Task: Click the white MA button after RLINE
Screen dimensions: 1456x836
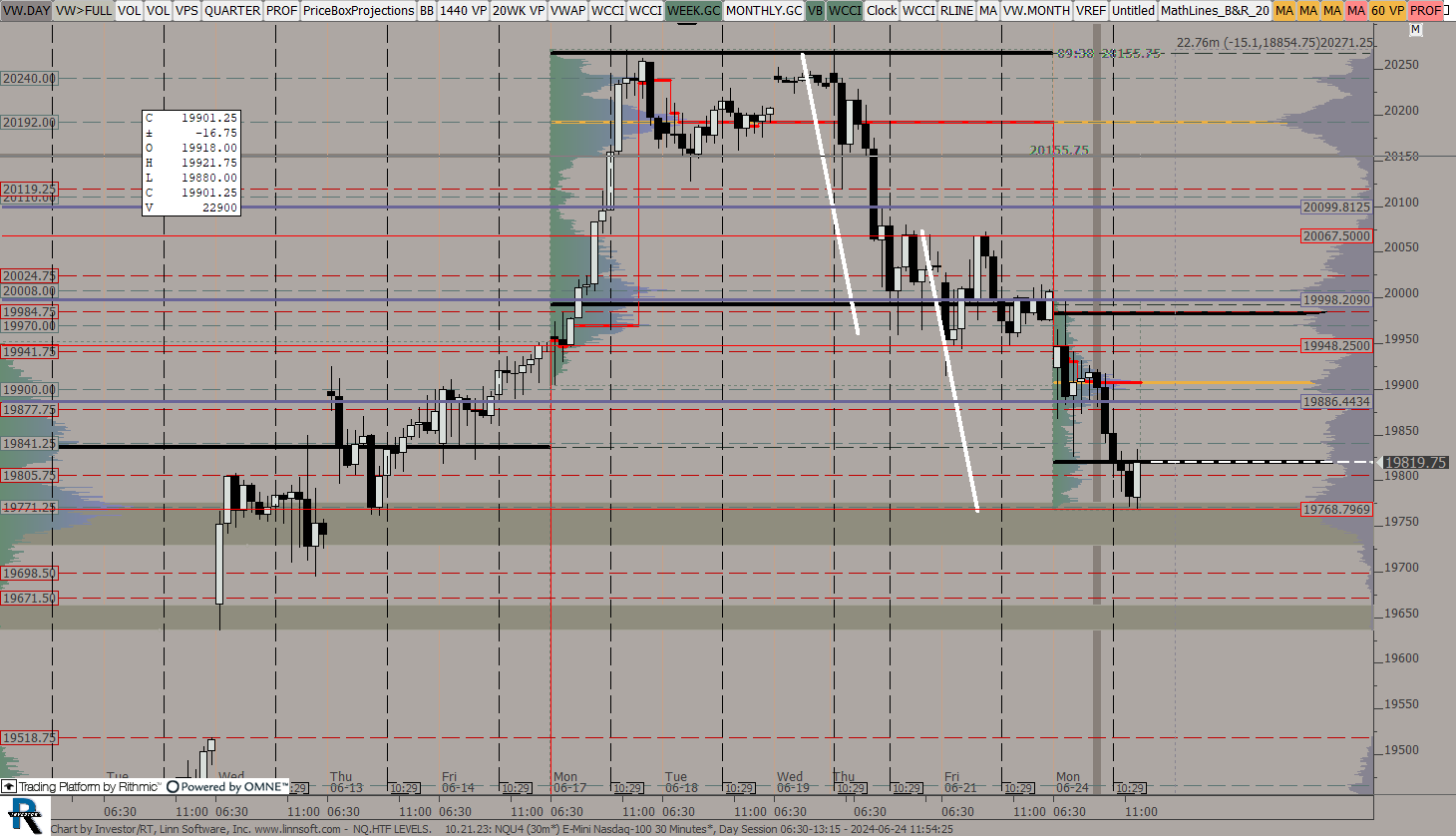Action: (x=987, y=10)
